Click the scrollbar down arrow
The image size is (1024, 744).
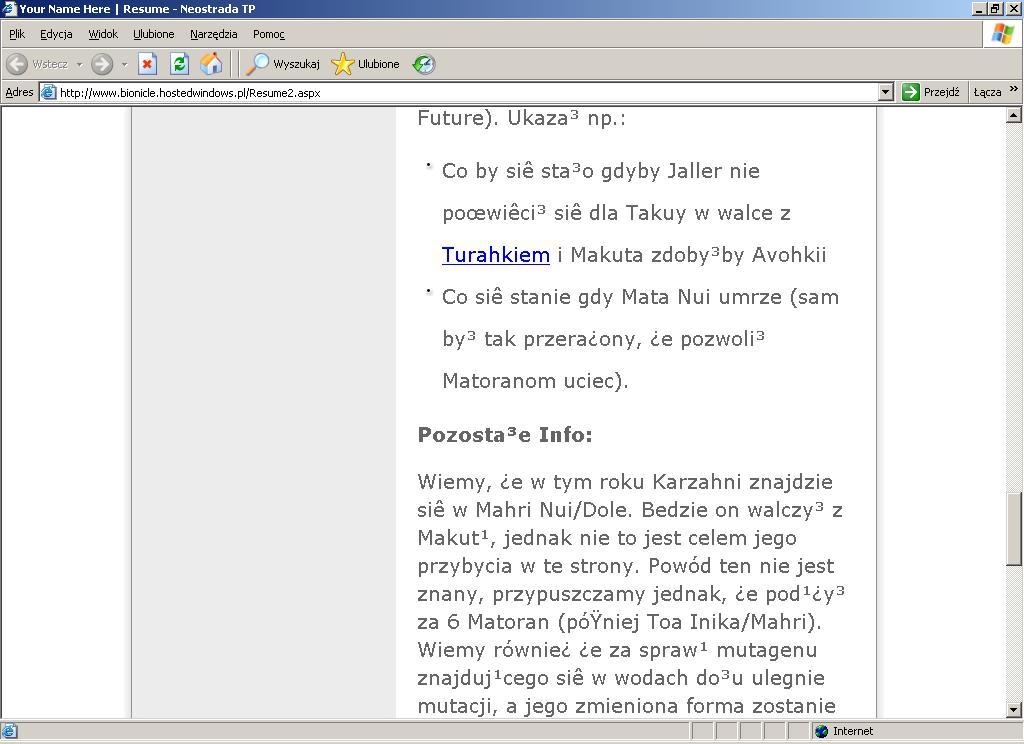pos(1014,709)
